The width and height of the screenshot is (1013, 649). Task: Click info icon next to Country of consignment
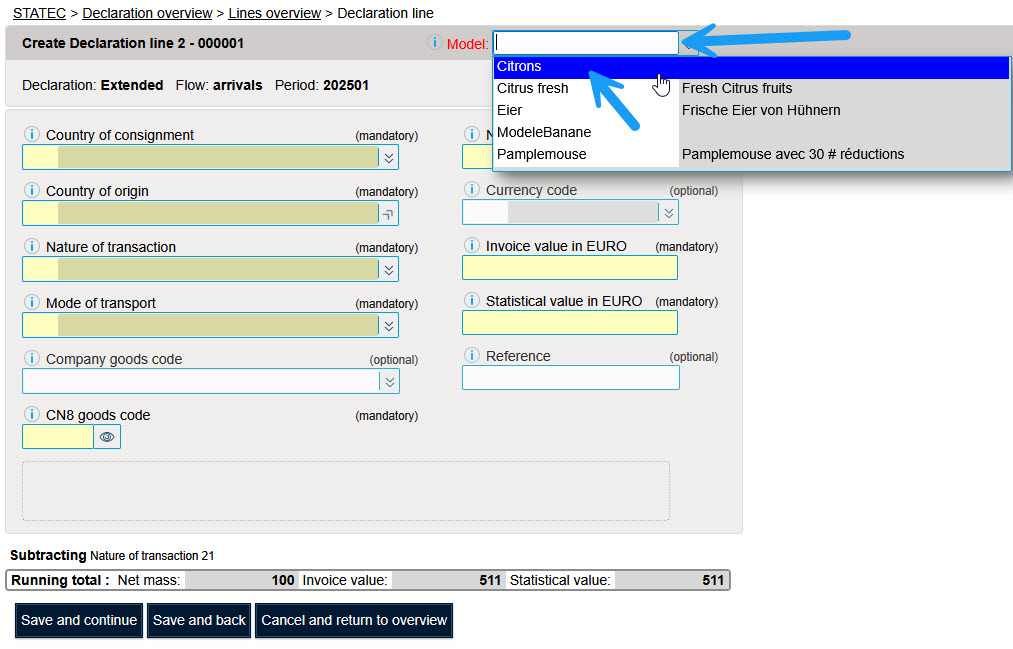31,135
